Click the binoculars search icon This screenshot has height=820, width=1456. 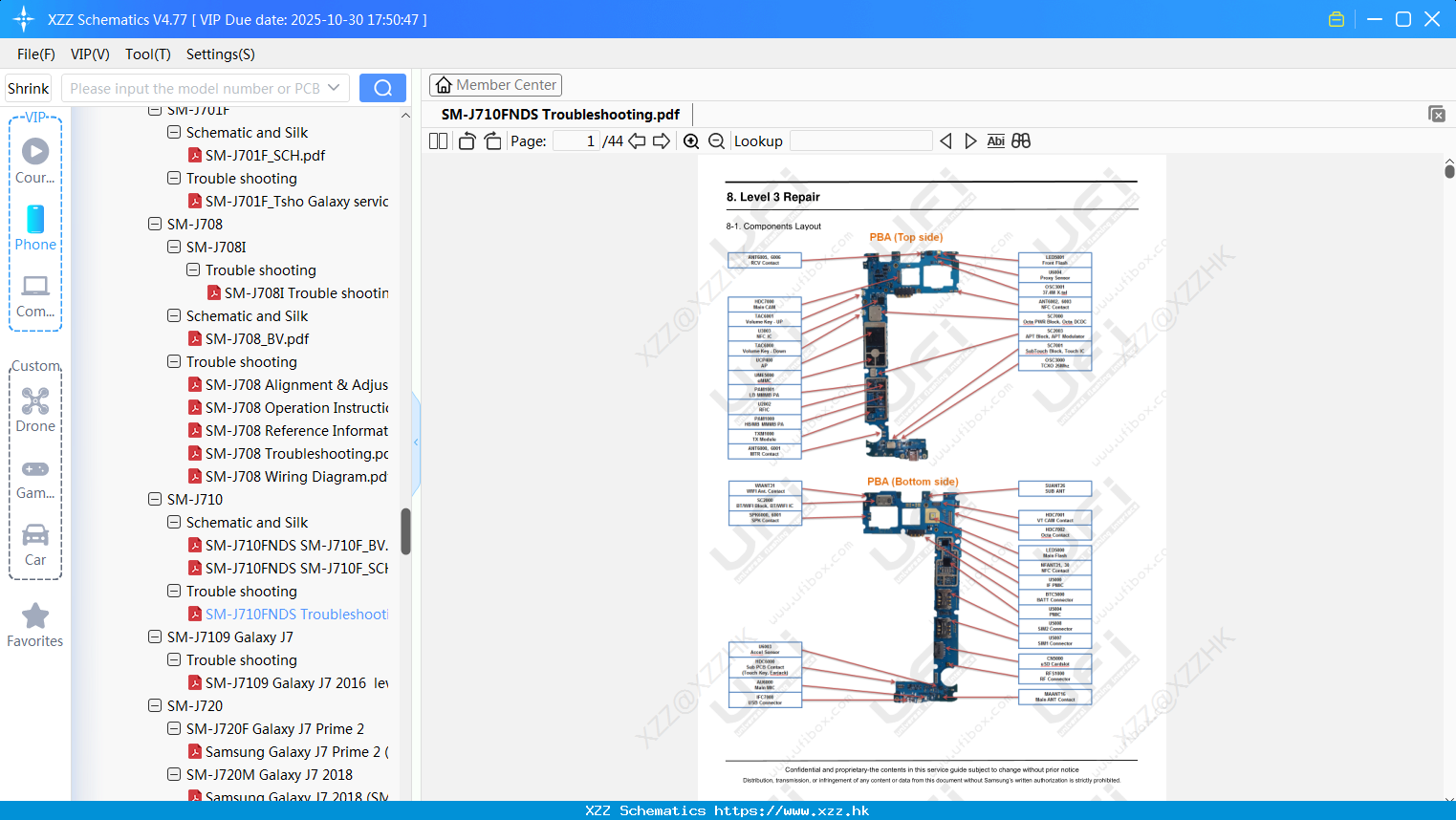(1021, 141)
